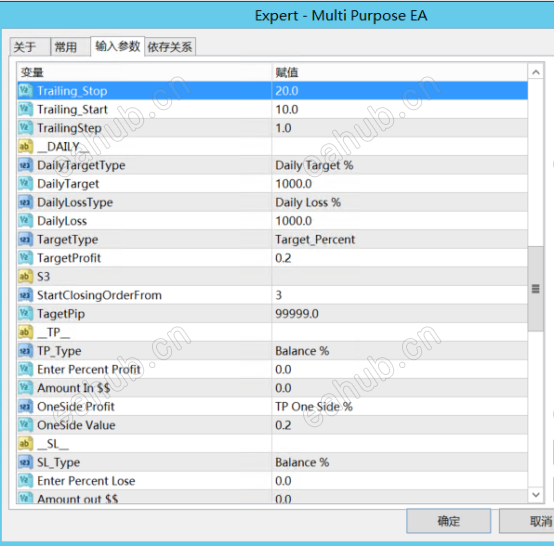
Task: Select DailyTarget value 1000.0
Action: click(400, 184)
